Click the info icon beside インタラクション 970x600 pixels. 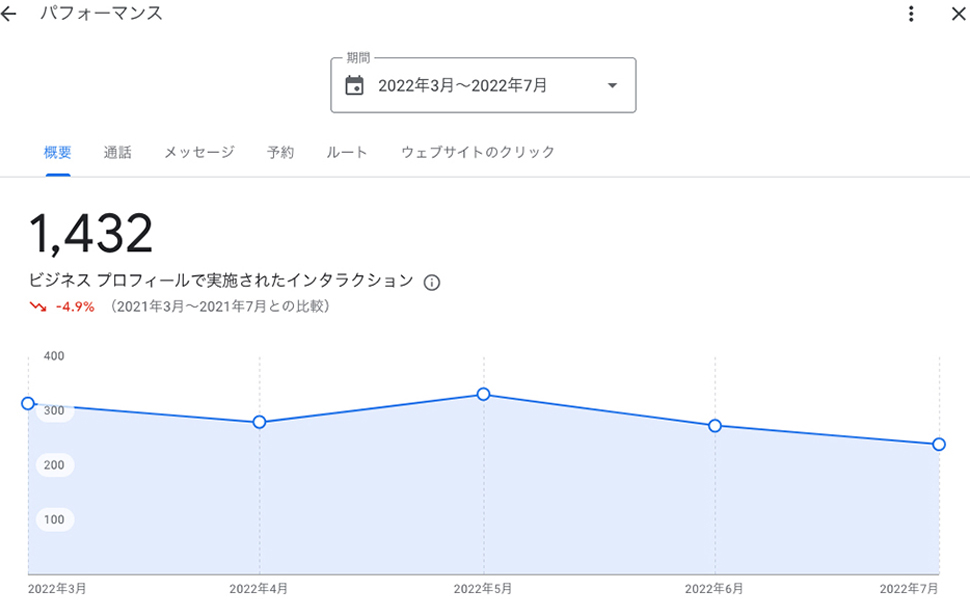tap(432, 282)
